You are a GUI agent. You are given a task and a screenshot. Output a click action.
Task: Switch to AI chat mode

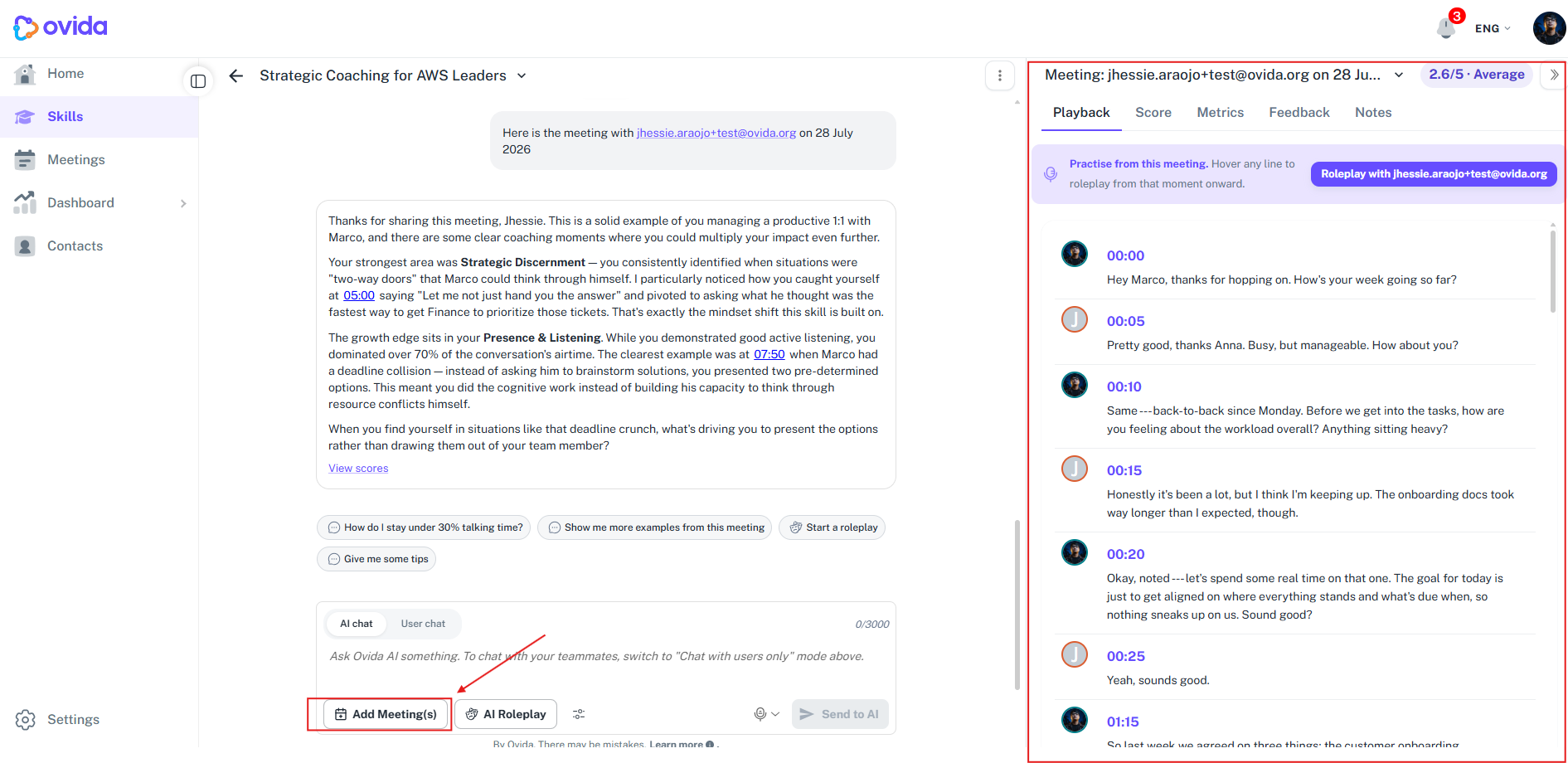point(357,624)
